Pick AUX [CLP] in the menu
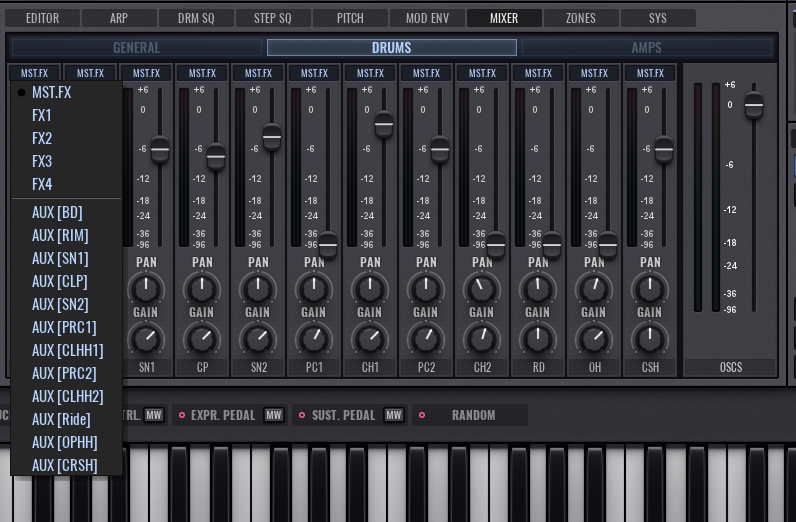 (x=67, y=281)
